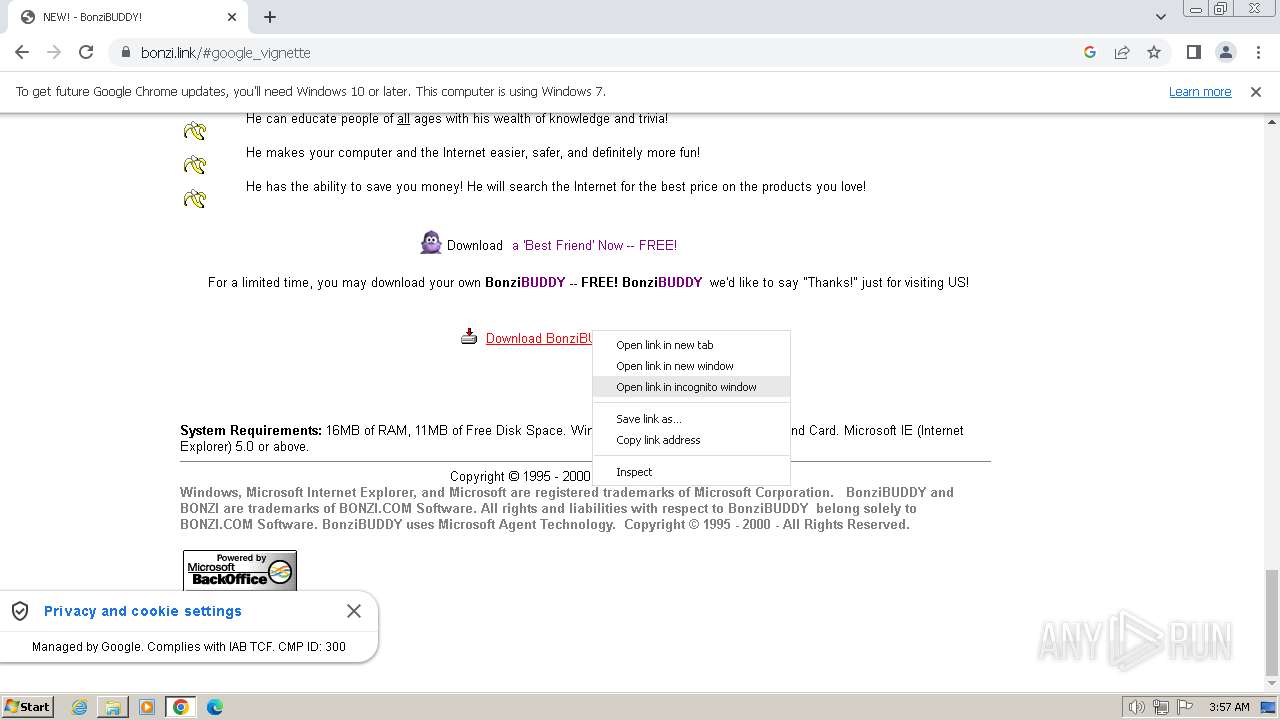The width and height of the screenshot is (1280, 720).
Task: Toggle the side panel
Action: (x=1193, y=52)
